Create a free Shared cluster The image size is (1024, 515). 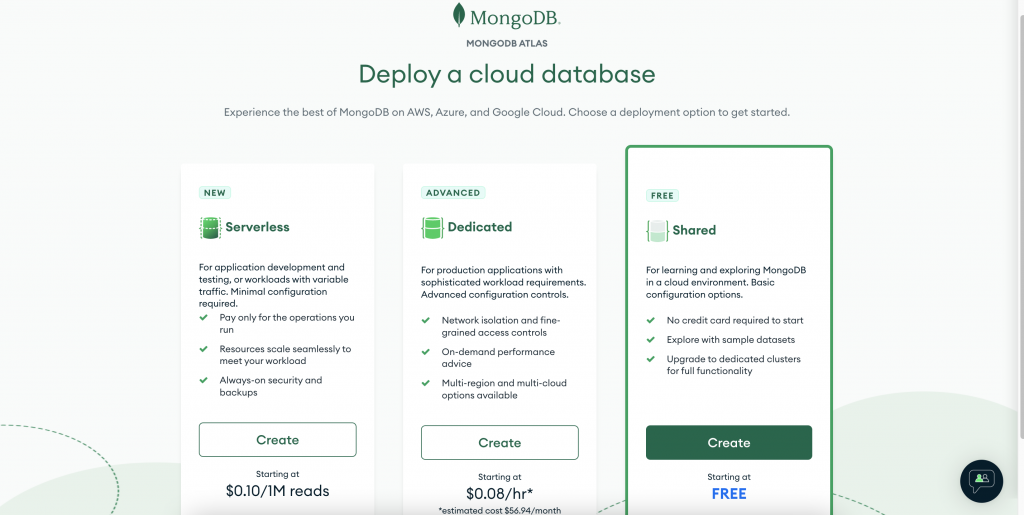click(x=729, y=443)
